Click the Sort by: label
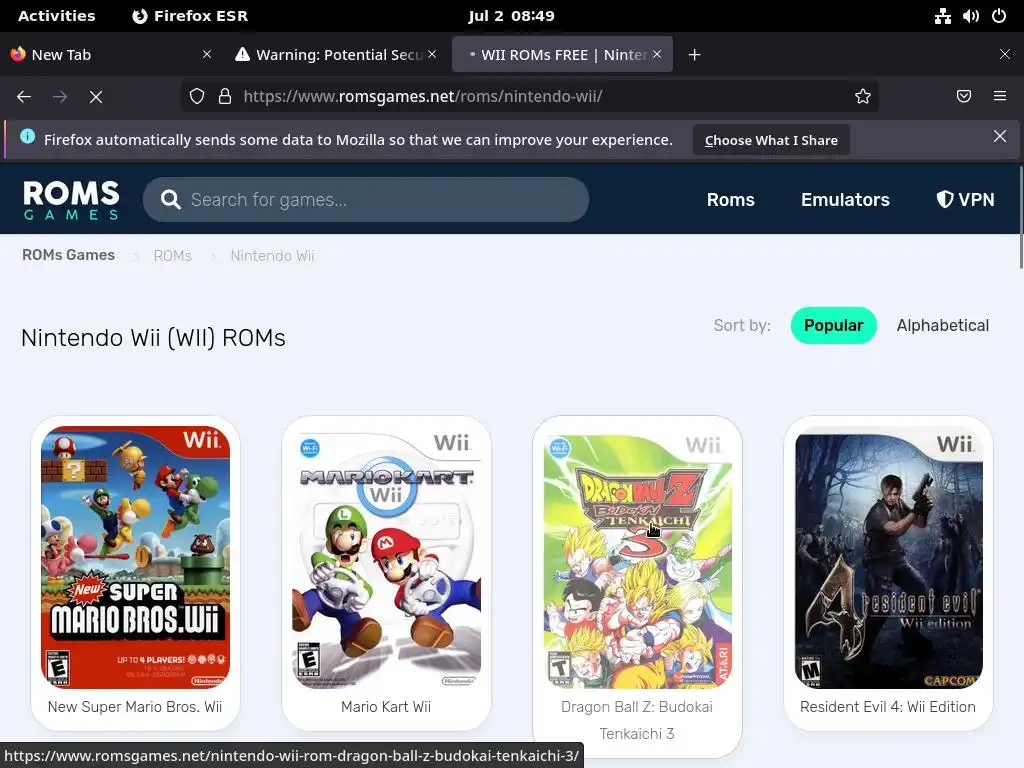Viewport: 1024px width, 768px height. pos(742,325)
